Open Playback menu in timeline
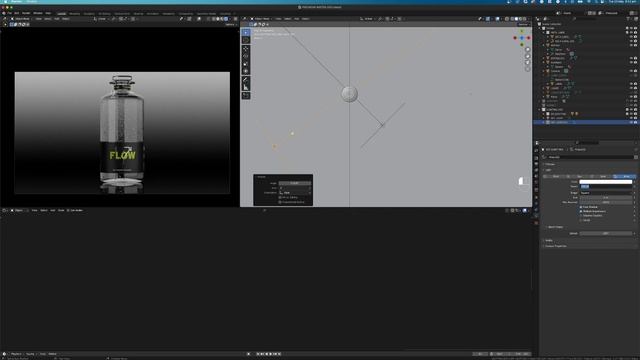The height and width of the screenshot is (360, 640). coord(16,354)
